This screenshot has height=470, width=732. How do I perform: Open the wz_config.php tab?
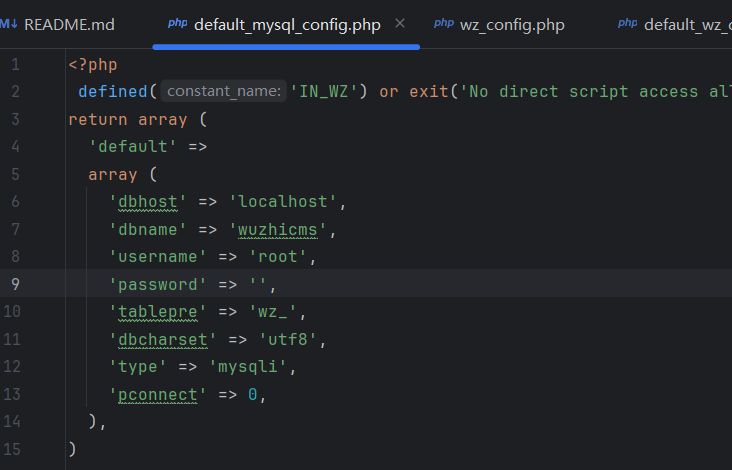point(512,23)
